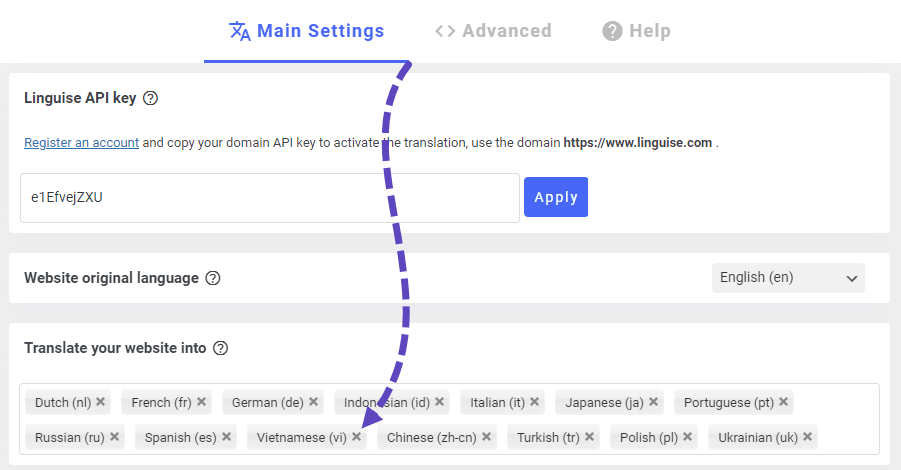901x470 pixels.
Task: Click the Dutch (nl) tag label
Action: click(x=63, y=403)
